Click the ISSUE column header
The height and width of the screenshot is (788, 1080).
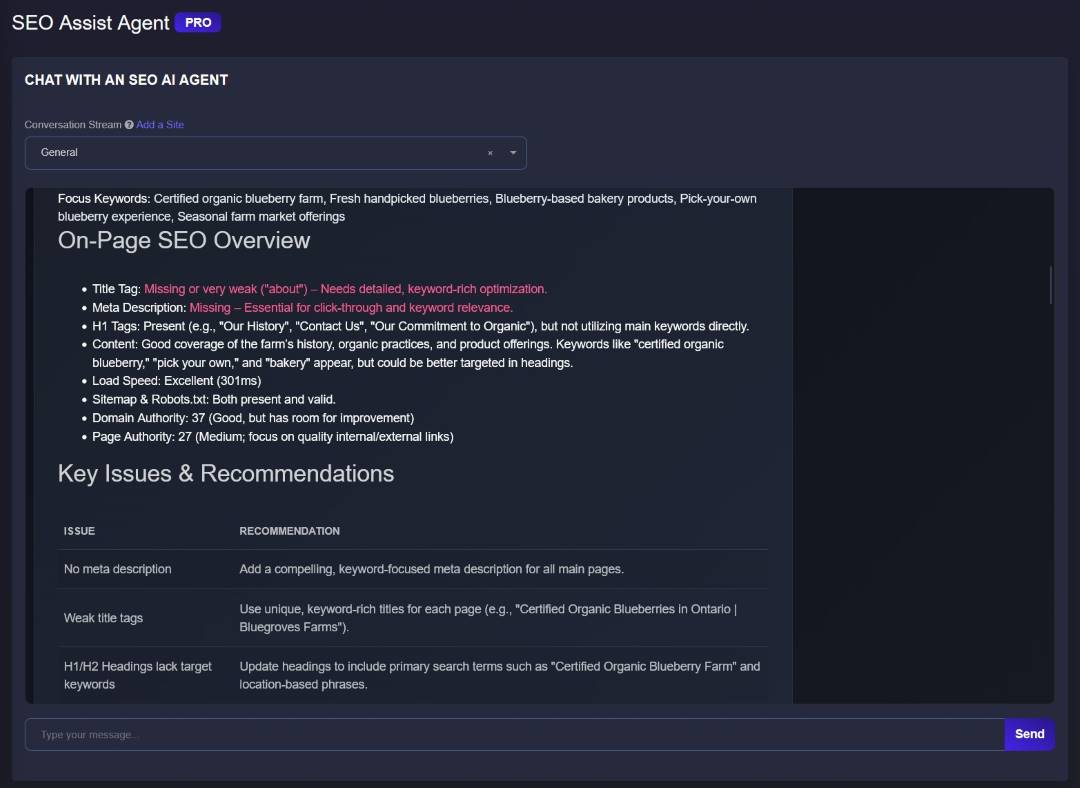pyautogui.click(x=79, y=531)
